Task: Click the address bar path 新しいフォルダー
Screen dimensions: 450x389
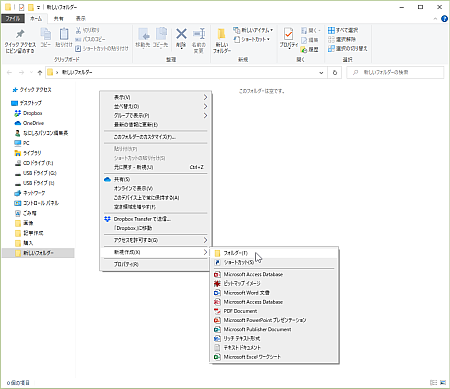Action: [77, 72]
